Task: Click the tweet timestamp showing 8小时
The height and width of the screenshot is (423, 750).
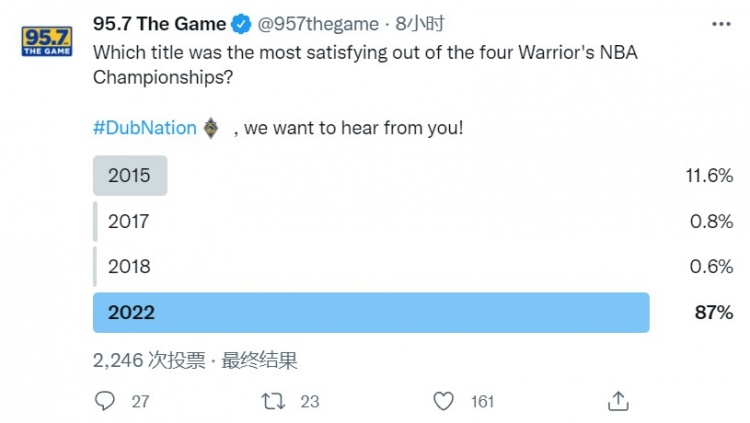Action: point(419,23)
